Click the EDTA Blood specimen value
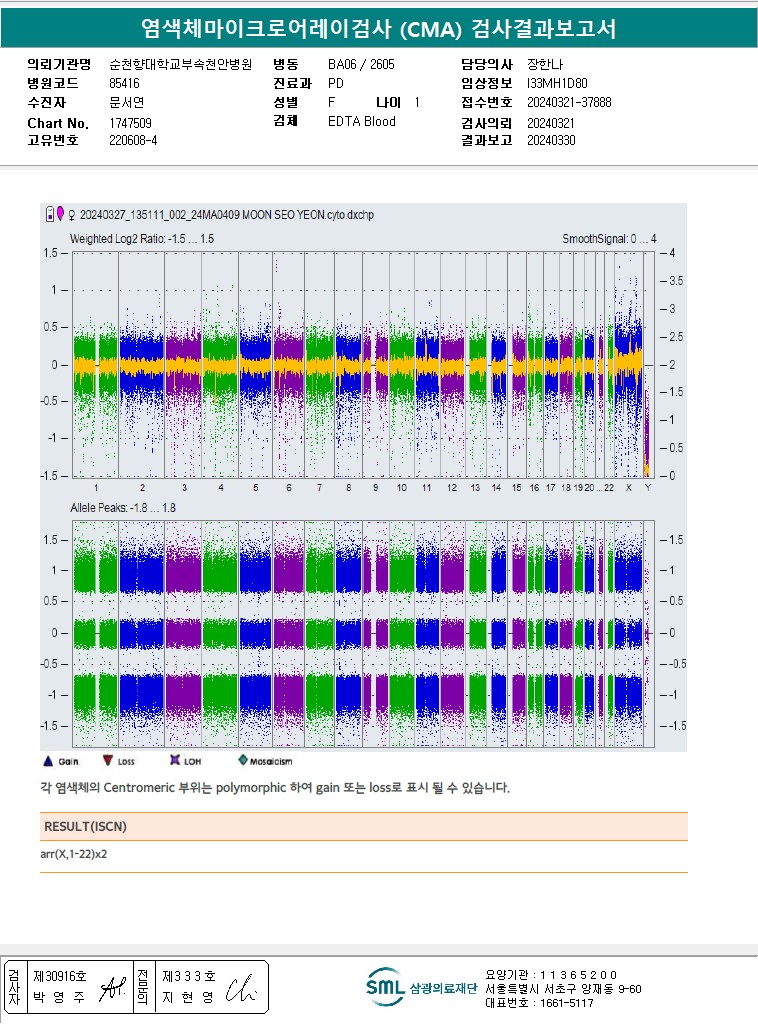Image resolution: width=758 pixels, height=1024 pixels. click(x=362, y=121)
